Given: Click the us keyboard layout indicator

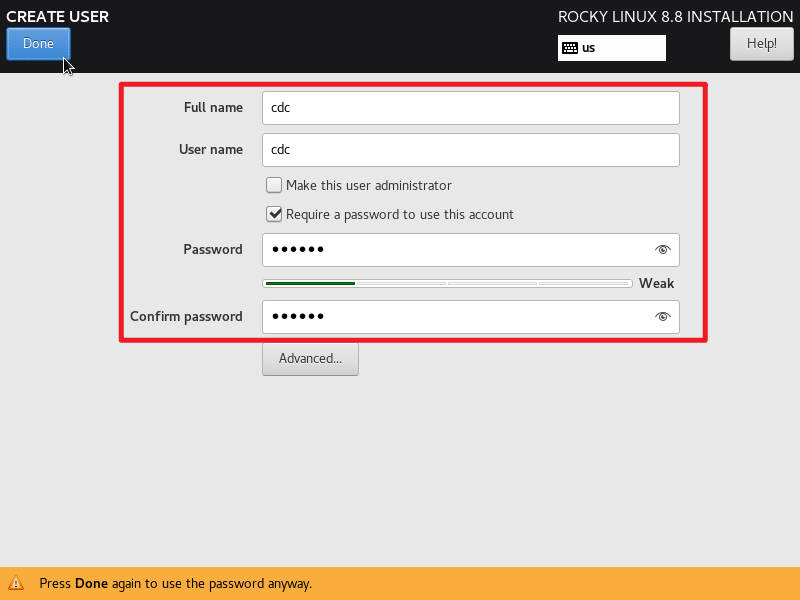Looking at the screenshot, I should (612, 48).
